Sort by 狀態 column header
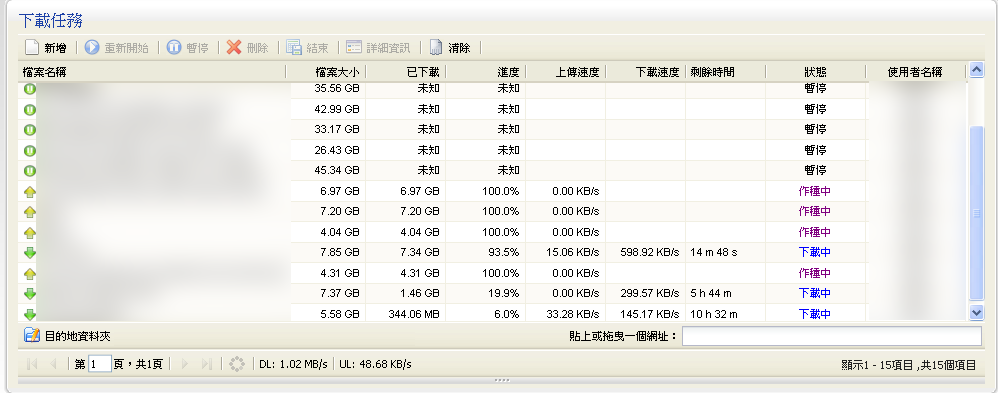 816,72
